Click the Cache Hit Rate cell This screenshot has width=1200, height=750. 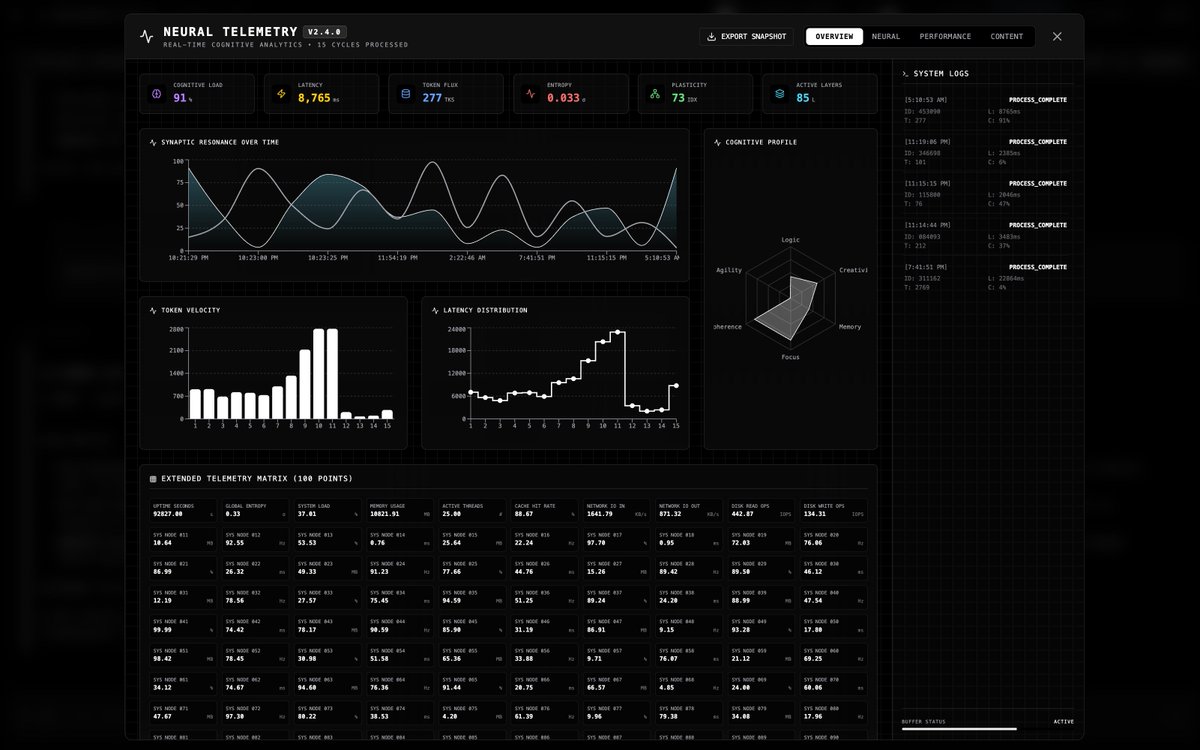(544, 510)
